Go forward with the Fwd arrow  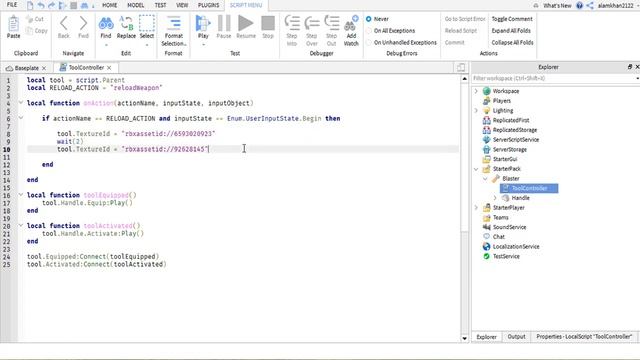click(83, 23)
